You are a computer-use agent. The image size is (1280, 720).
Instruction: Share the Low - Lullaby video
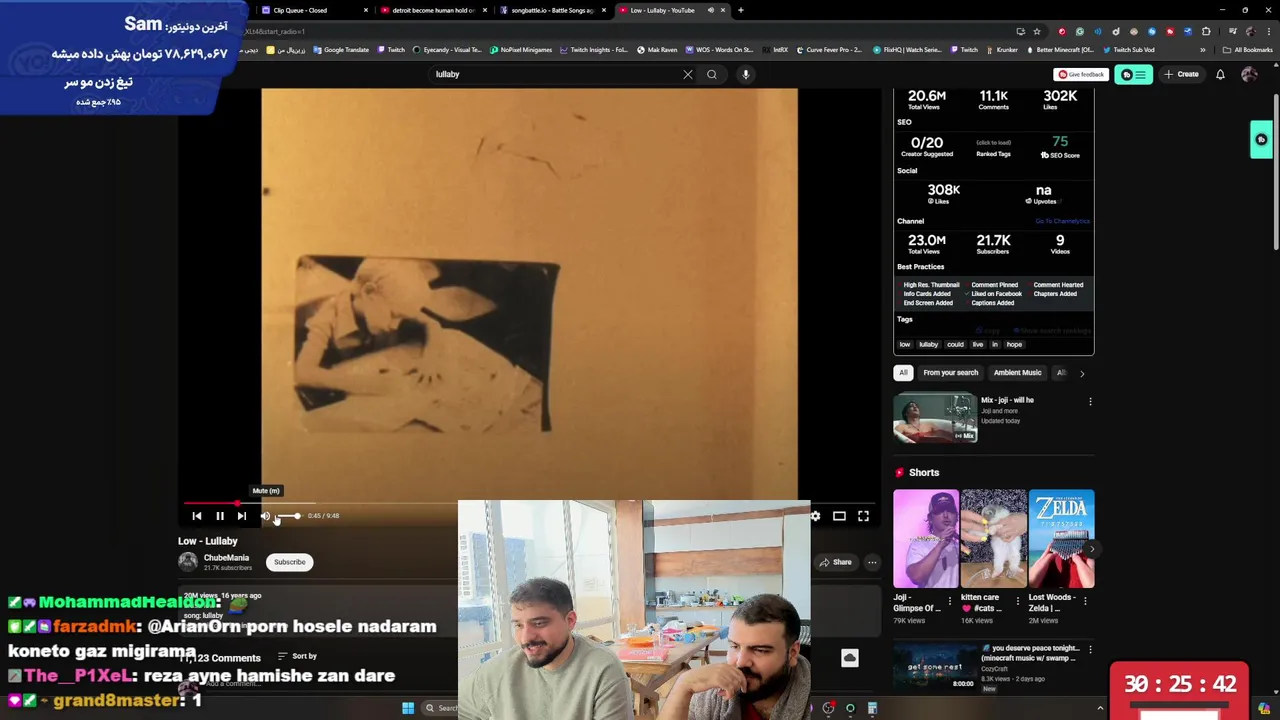[x=835, y=562]
